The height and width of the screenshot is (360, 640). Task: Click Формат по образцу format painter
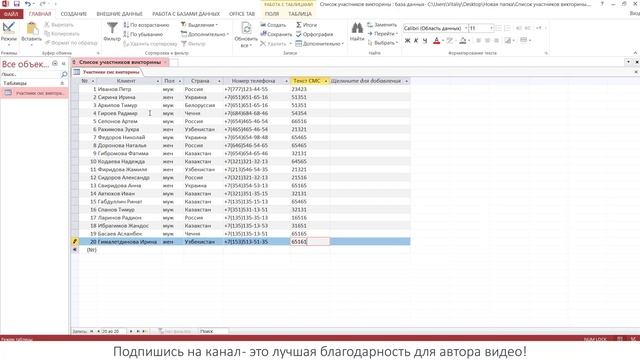[x=71, y=42]
